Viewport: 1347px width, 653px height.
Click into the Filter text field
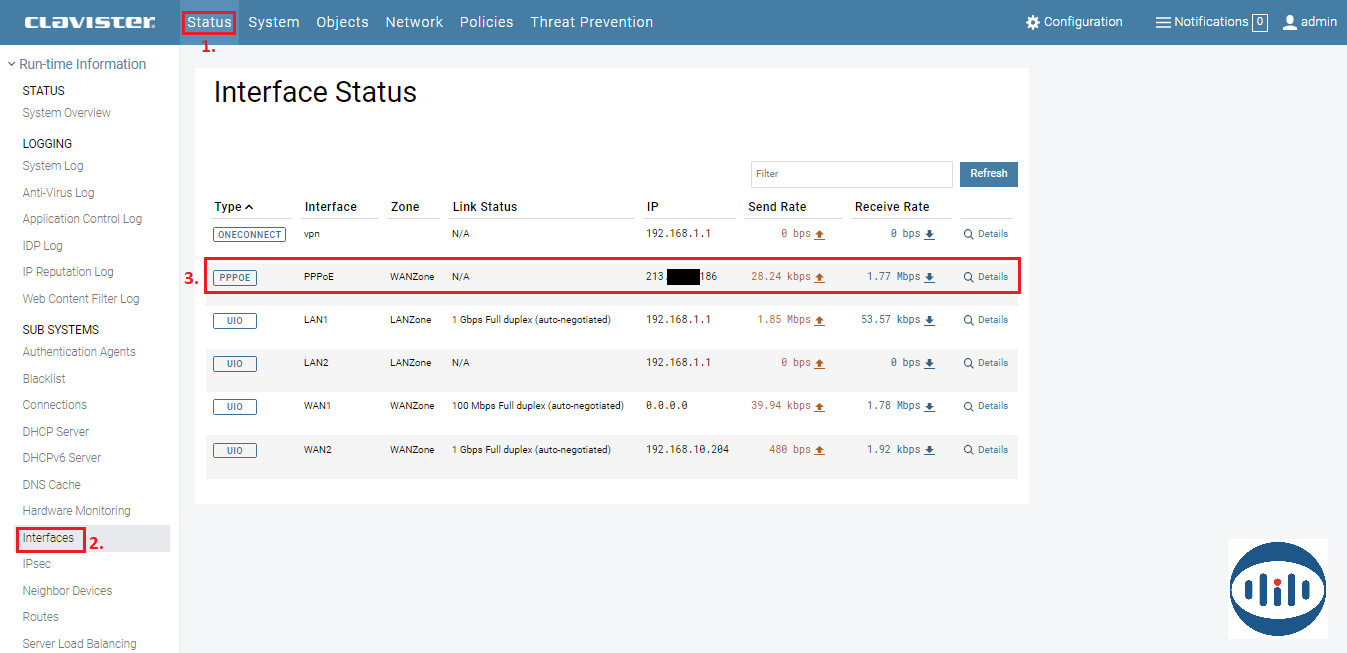851,174
